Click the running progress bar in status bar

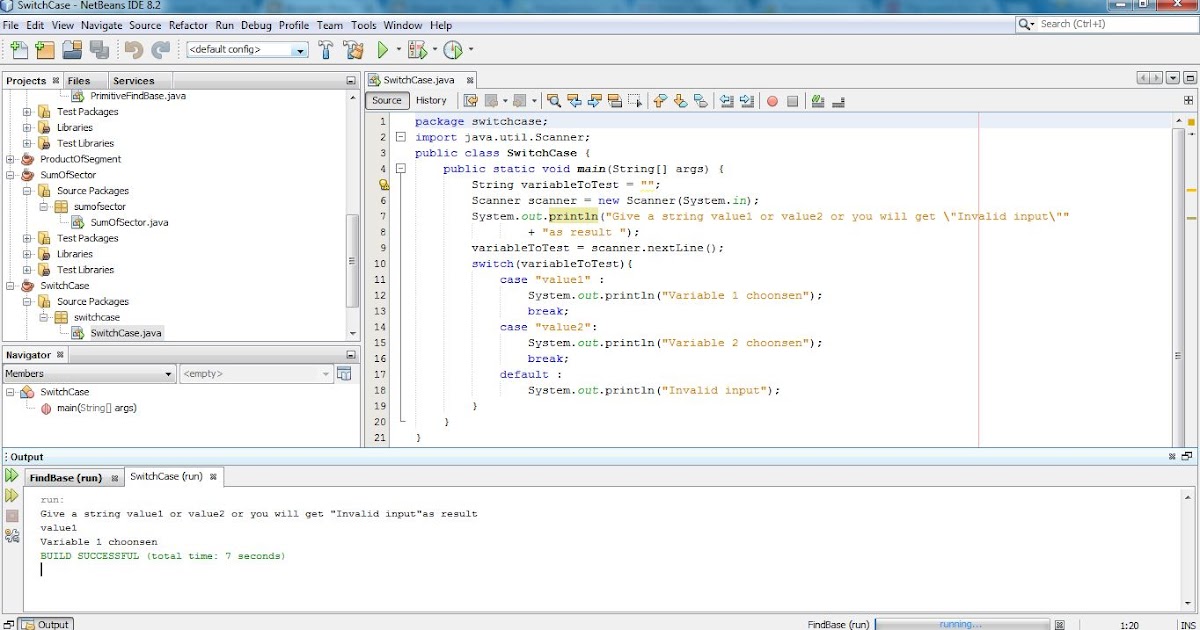pos(960,624)
